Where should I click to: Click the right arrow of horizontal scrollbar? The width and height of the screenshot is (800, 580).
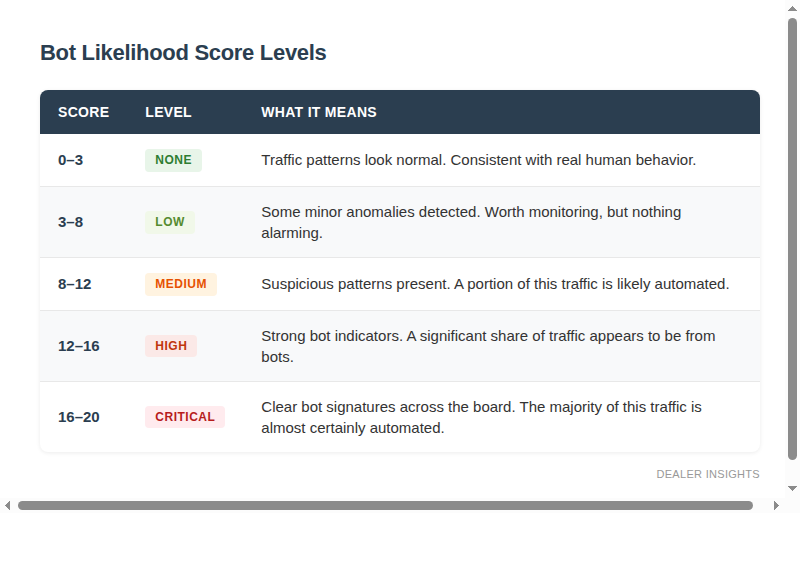(776, 506)
